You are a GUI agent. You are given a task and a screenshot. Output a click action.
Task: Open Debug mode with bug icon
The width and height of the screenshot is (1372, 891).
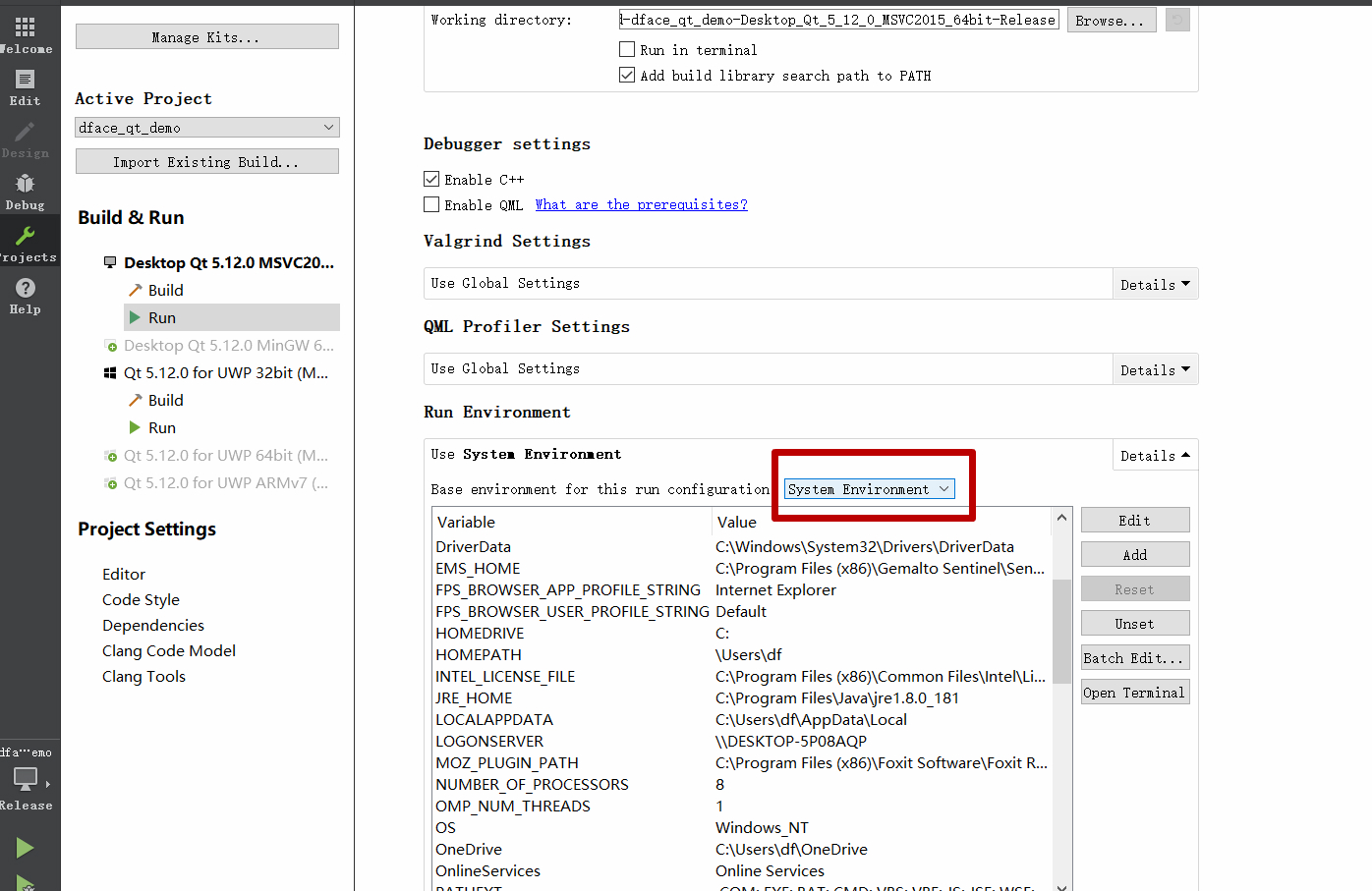[x=26, y=191]
